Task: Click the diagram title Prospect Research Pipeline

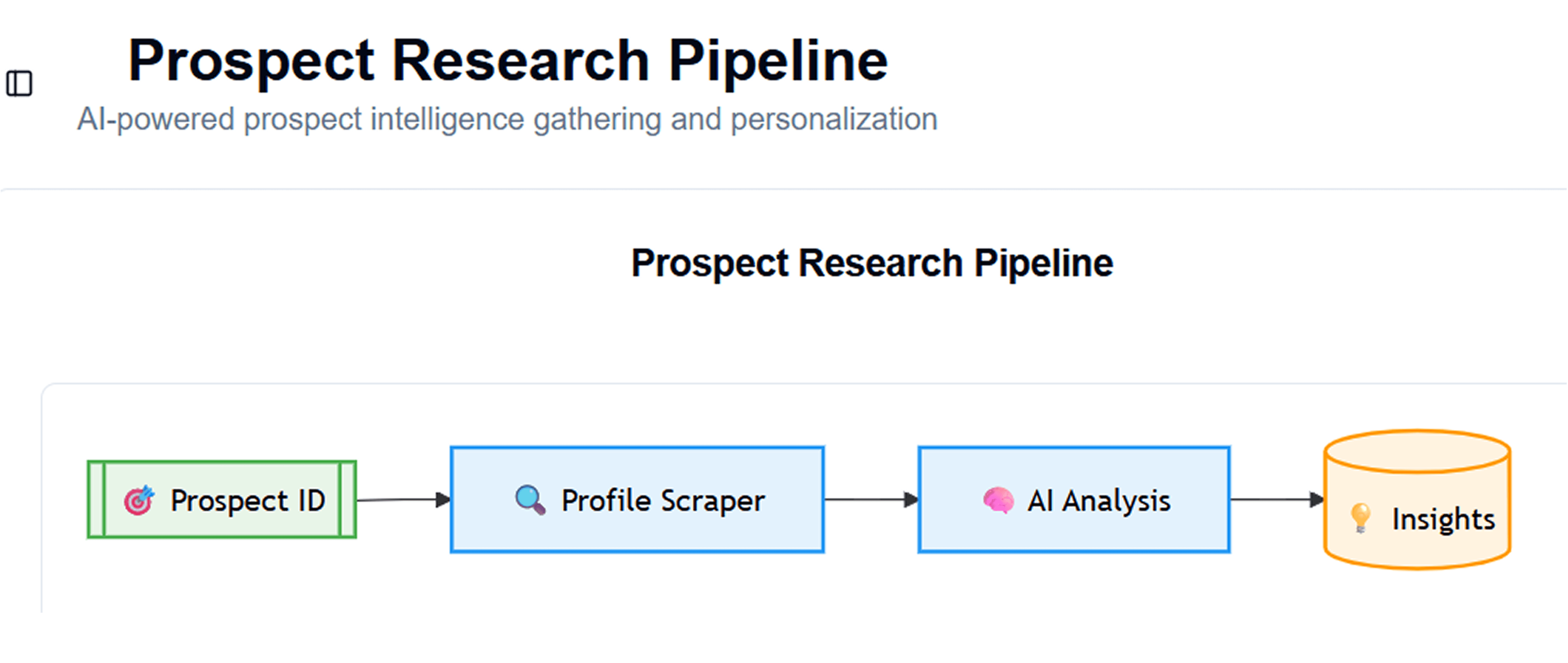Action: (x=872, y=264)
